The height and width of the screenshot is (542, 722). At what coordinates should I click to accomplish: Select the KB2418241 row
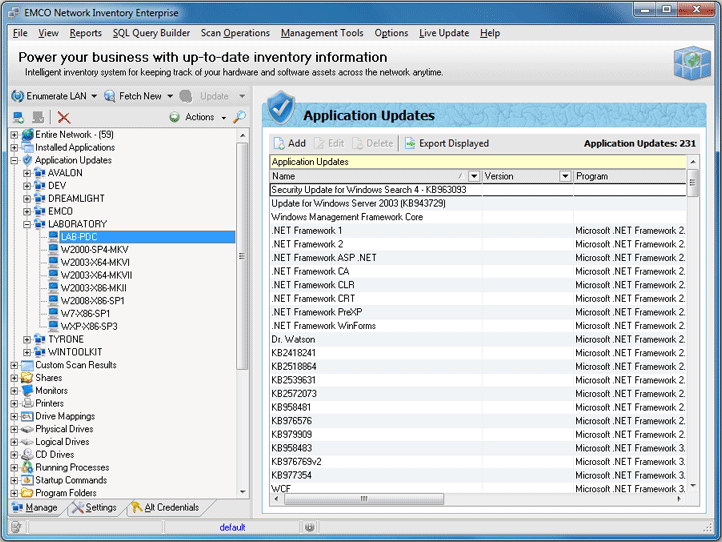click(477, 353)
